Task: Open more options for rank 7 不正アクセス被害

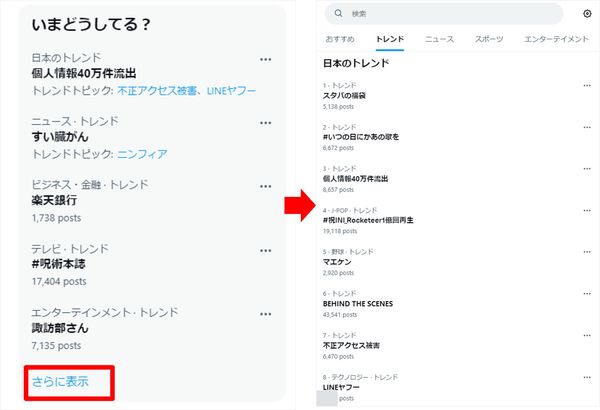Action: tap(587, 335)
